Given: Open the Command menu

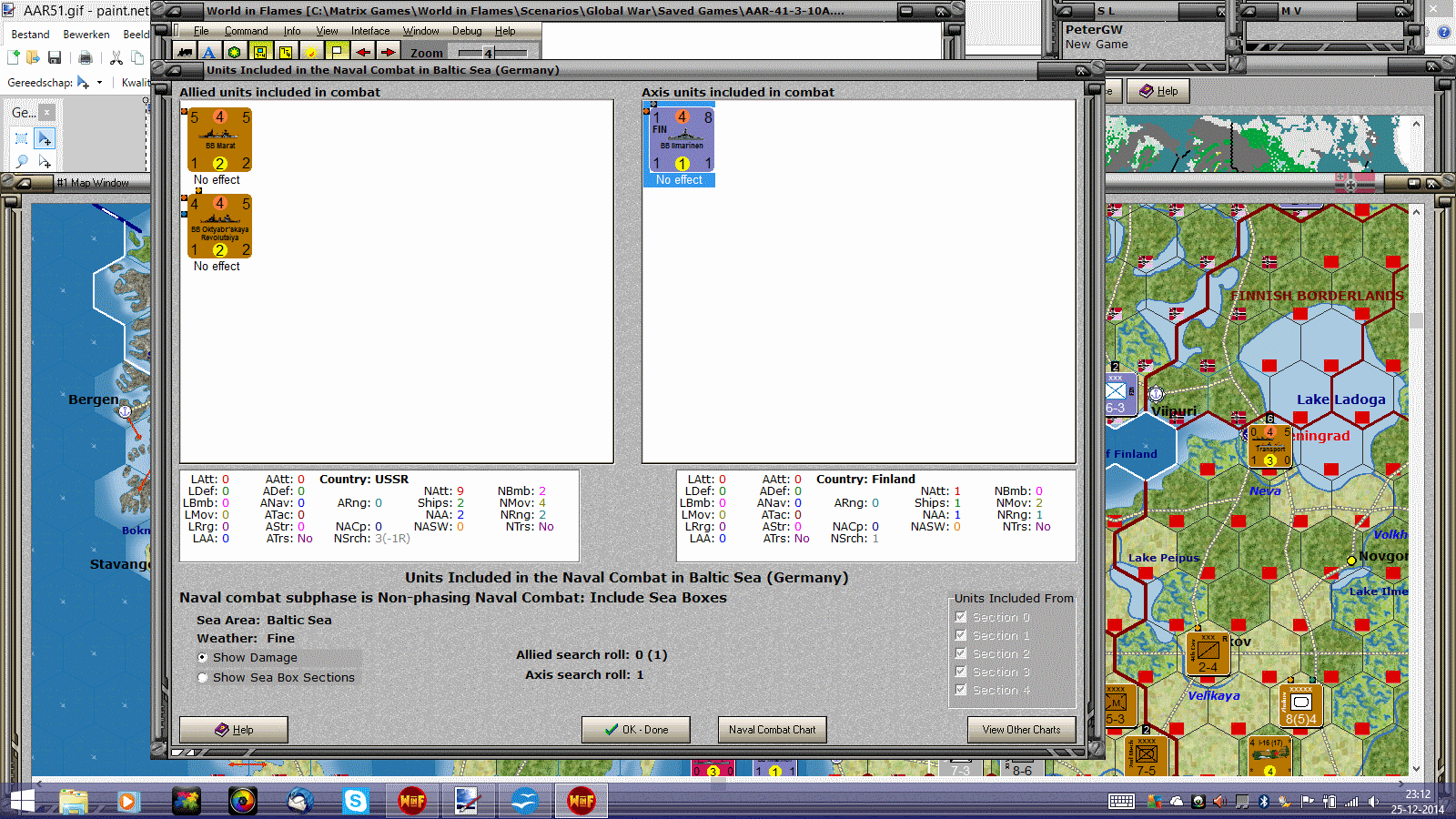Looking at the screenshot, I should point(246,31).
